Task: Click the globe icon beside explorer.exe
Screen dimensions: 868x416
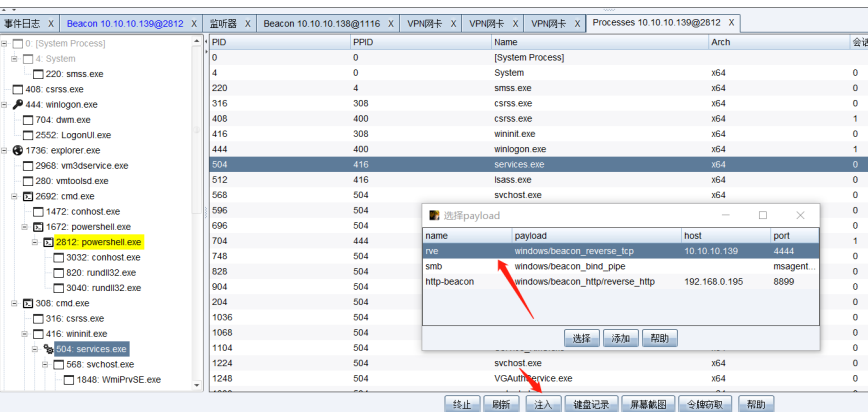Action: pyautogui.click(x=17, y=150)
